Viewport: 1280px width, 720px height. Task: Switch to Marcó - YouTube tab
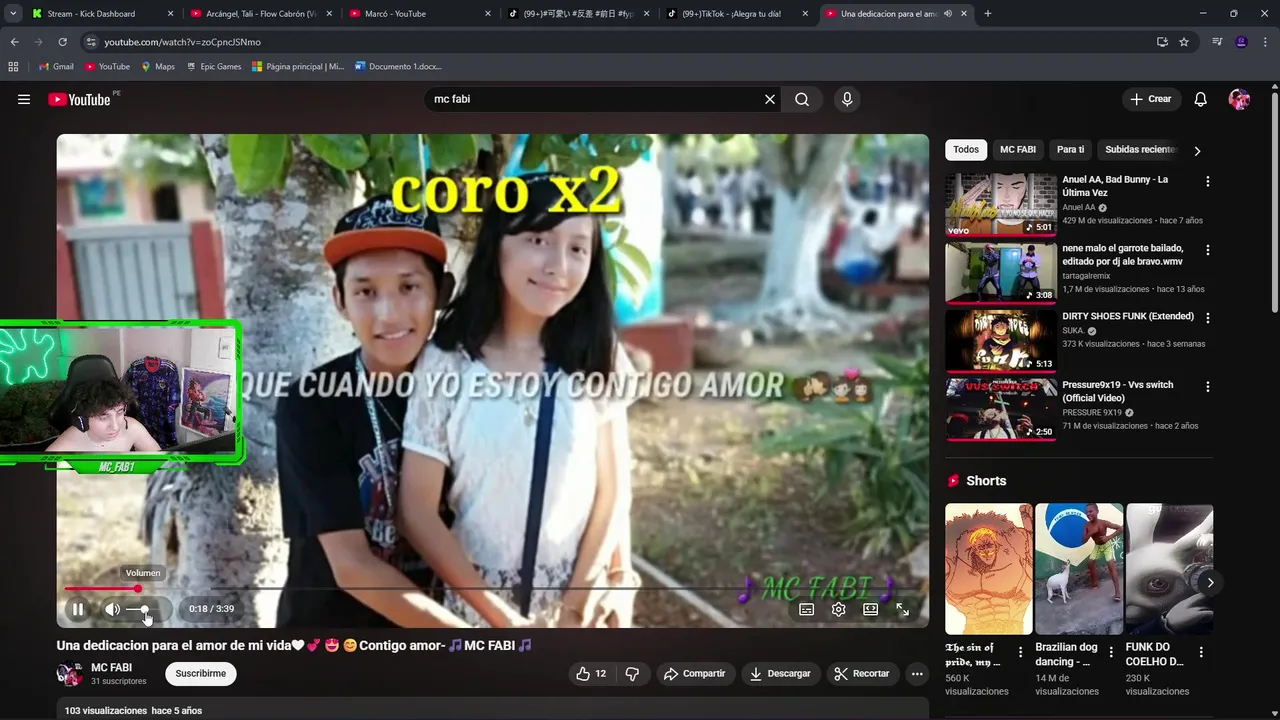[x=420, y=14]
